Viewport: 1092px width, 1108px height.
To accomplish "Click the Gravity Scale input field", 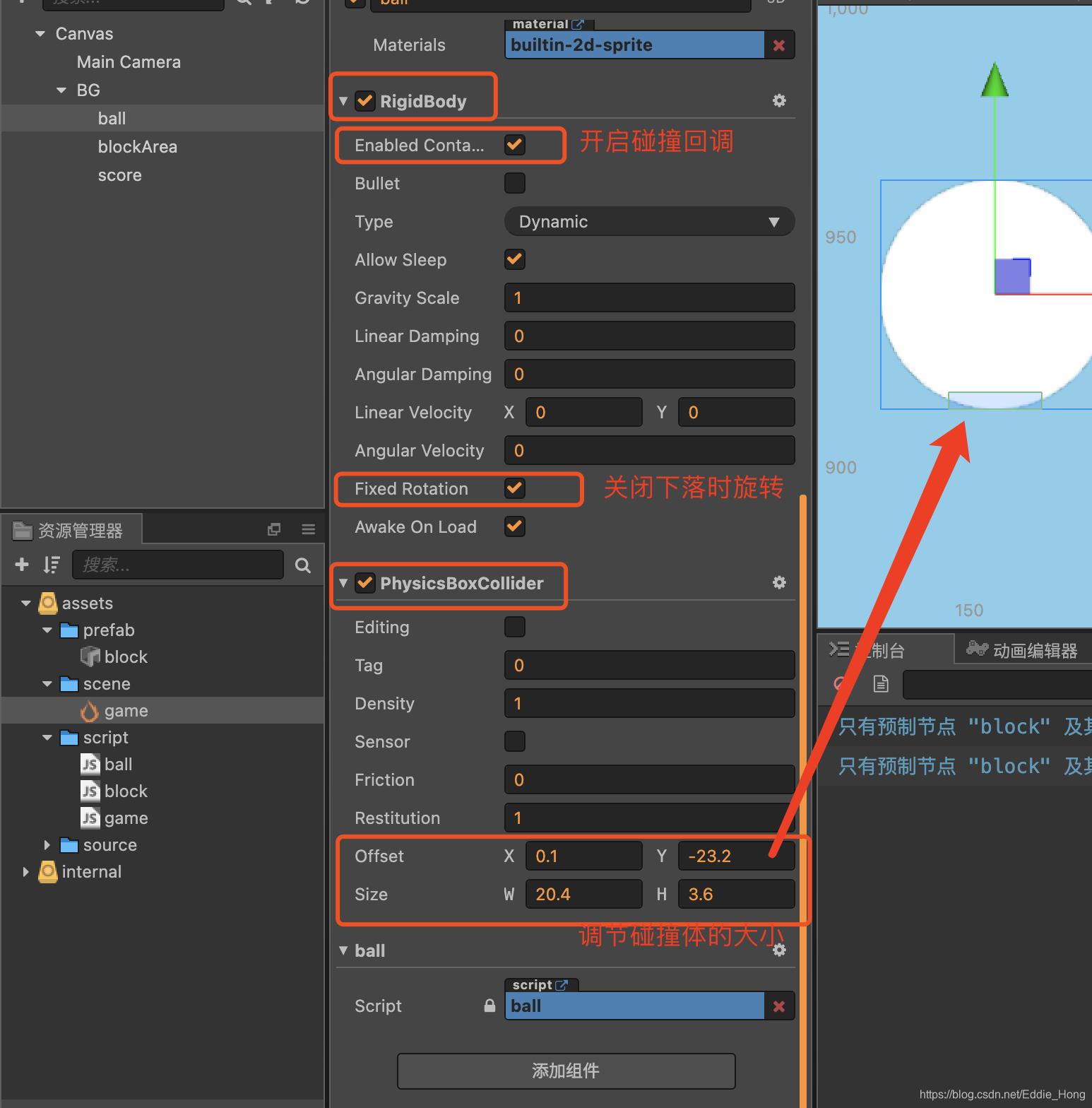I will coord(649,297).
